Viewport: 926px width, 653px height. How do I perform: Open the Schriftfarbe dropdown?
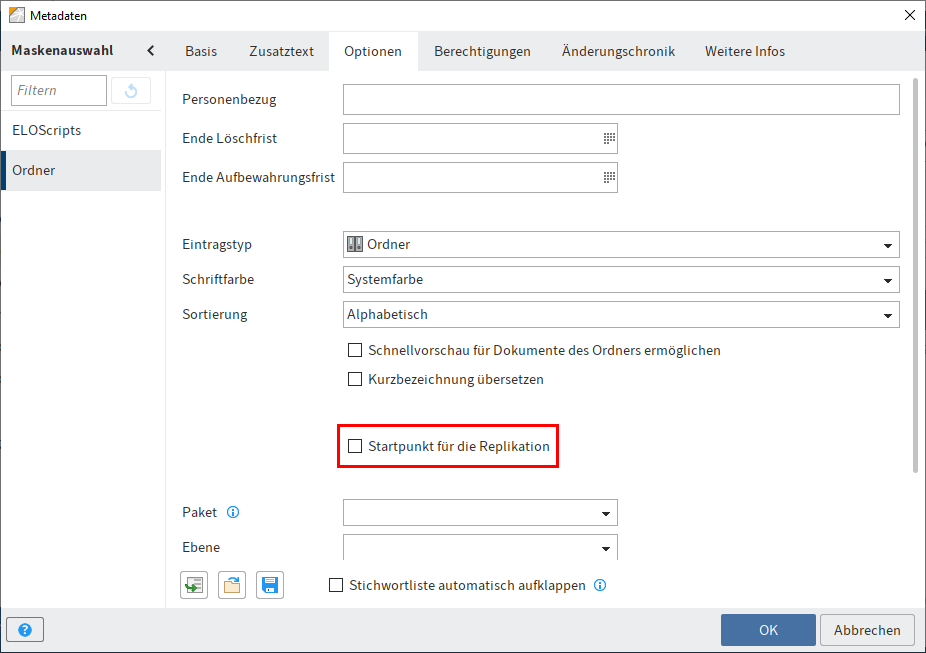click(x=621, y=279)
